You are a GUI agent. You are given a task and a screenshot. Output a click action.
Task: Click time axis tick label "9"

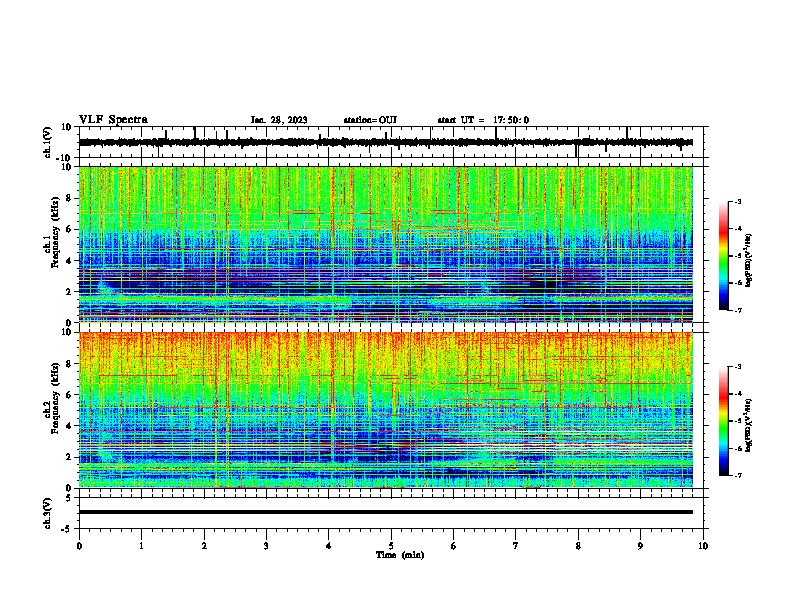click(x=640, y=546)
